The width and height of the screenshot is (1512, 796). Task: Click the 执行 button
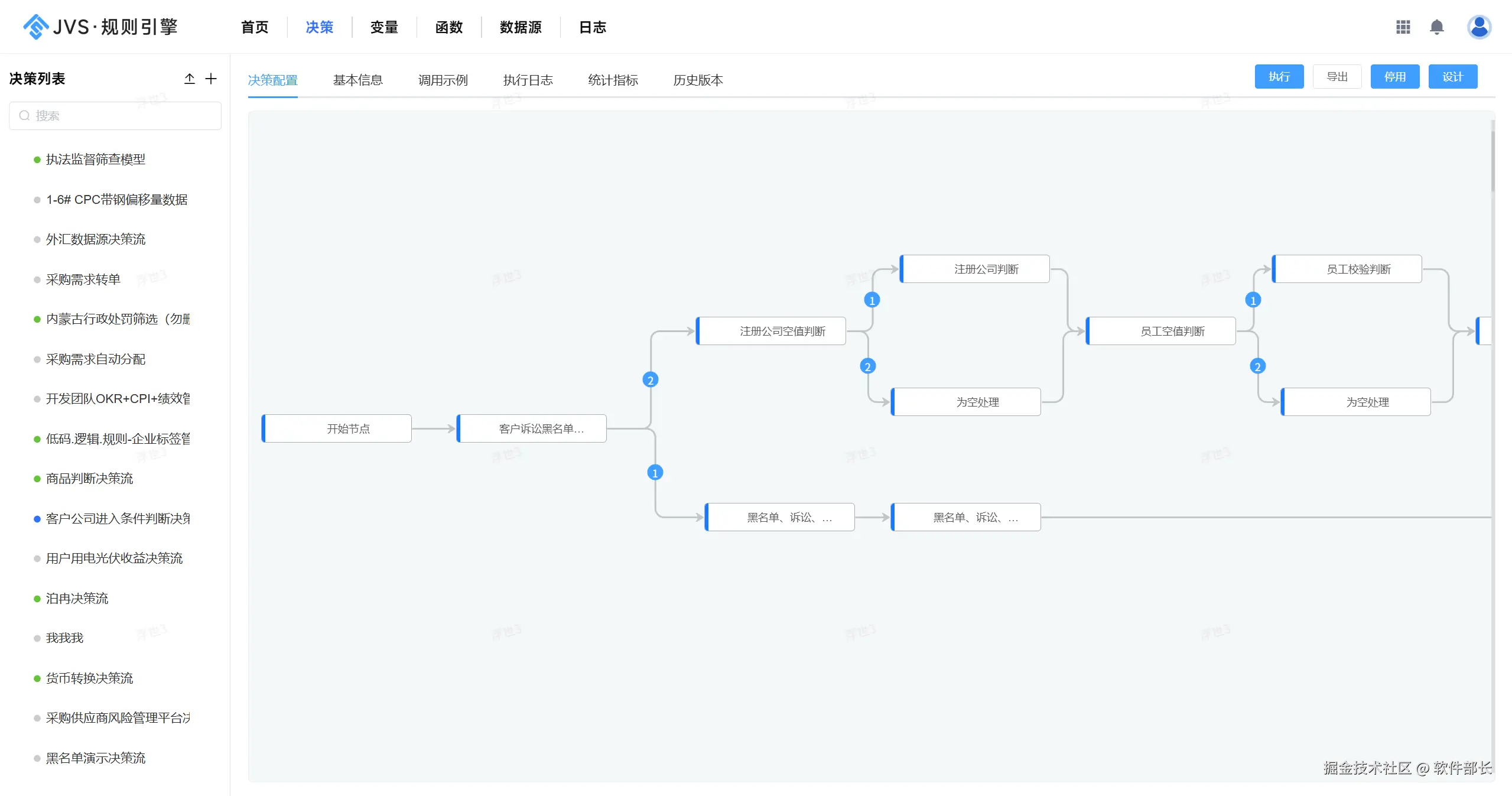pos(1279,77)
